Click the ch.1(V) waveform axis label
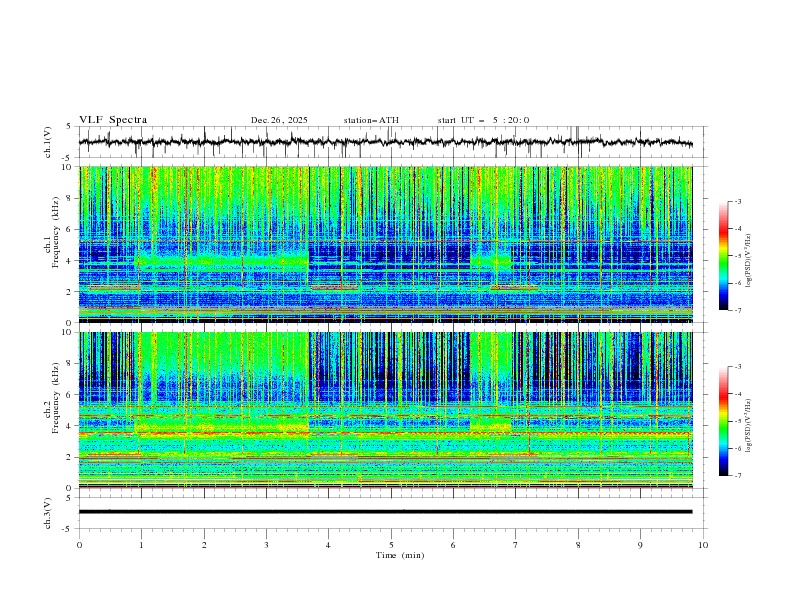 [x=49, y=142]
